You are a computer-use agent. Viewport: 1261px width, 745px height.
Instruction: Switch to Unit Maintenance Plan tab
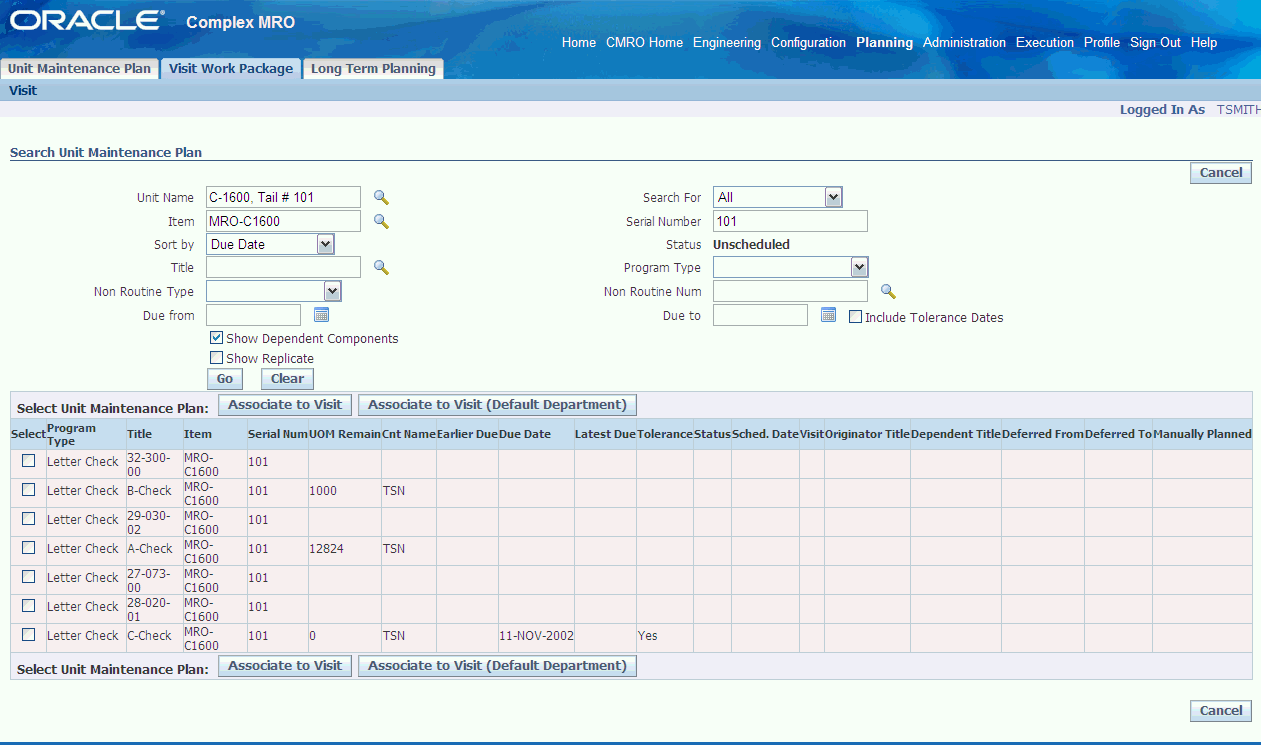[80, 69]
